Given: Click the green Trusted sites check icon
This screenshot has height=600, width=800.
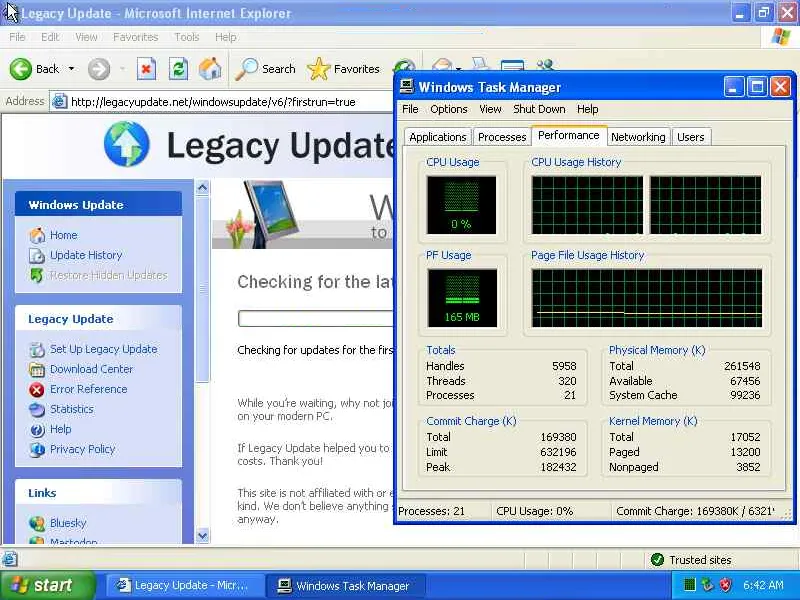Looking at the screenshot, I should click(657, 560).
